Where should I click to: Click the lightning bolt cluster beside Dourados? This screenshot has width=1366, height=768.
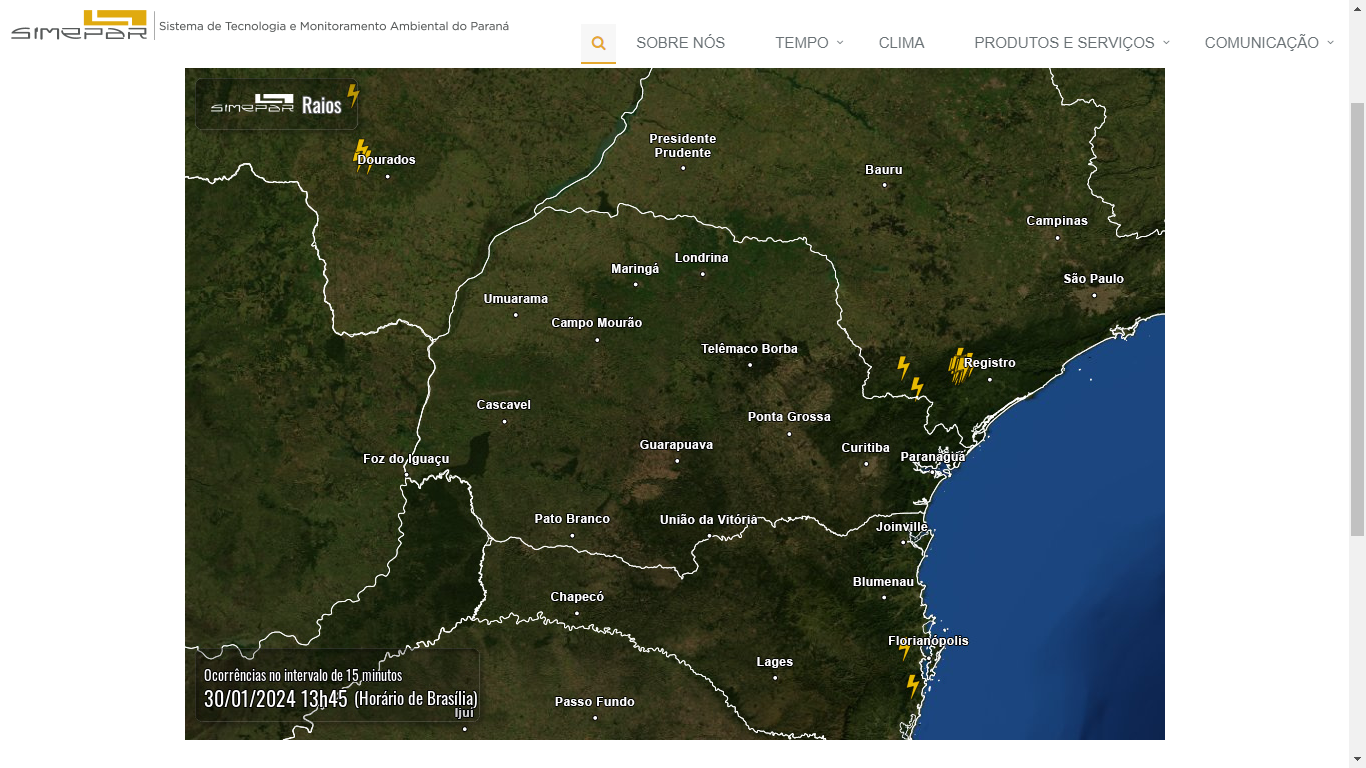point(363,156)
